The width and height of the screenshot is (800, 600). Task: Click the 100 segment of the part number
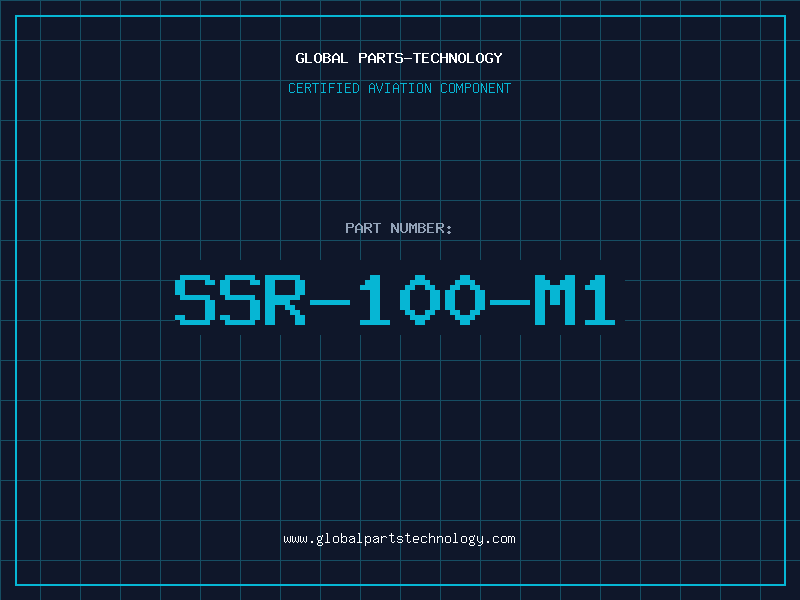click(420, 300)
